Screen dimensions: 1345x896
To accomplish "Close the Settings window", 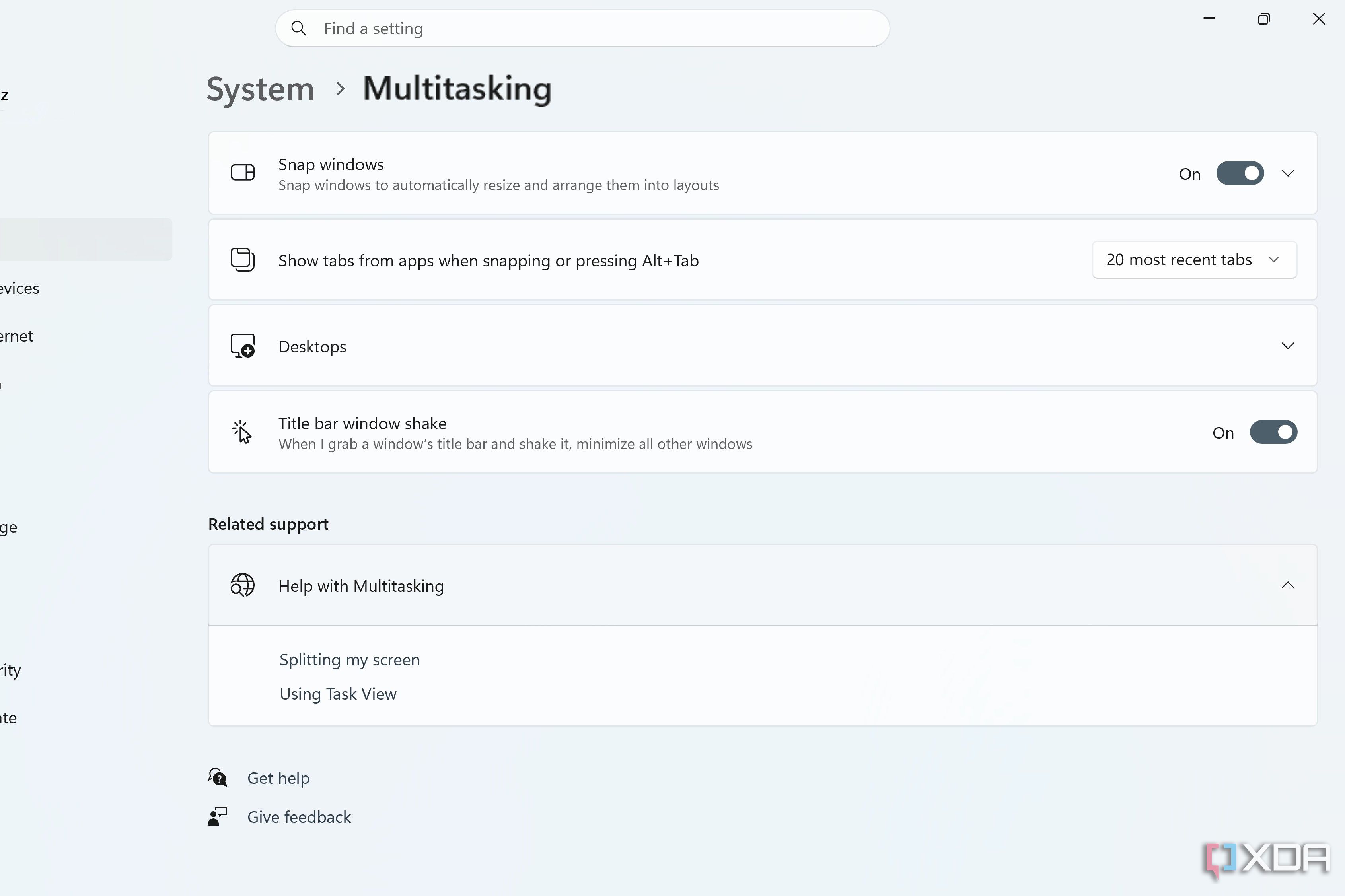I will 1319,18.
